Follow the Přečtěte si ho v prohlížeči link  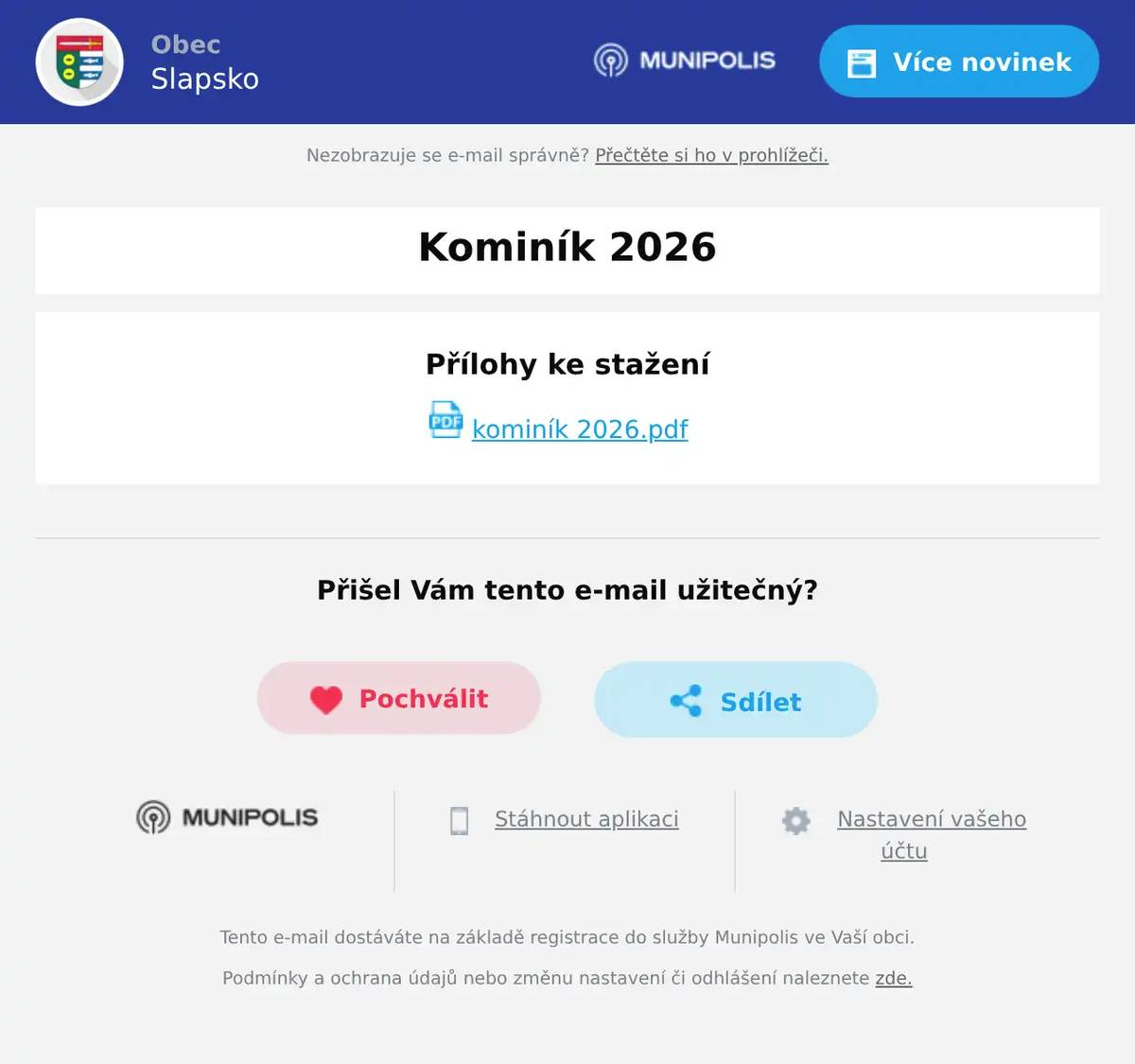coord(711,155)
